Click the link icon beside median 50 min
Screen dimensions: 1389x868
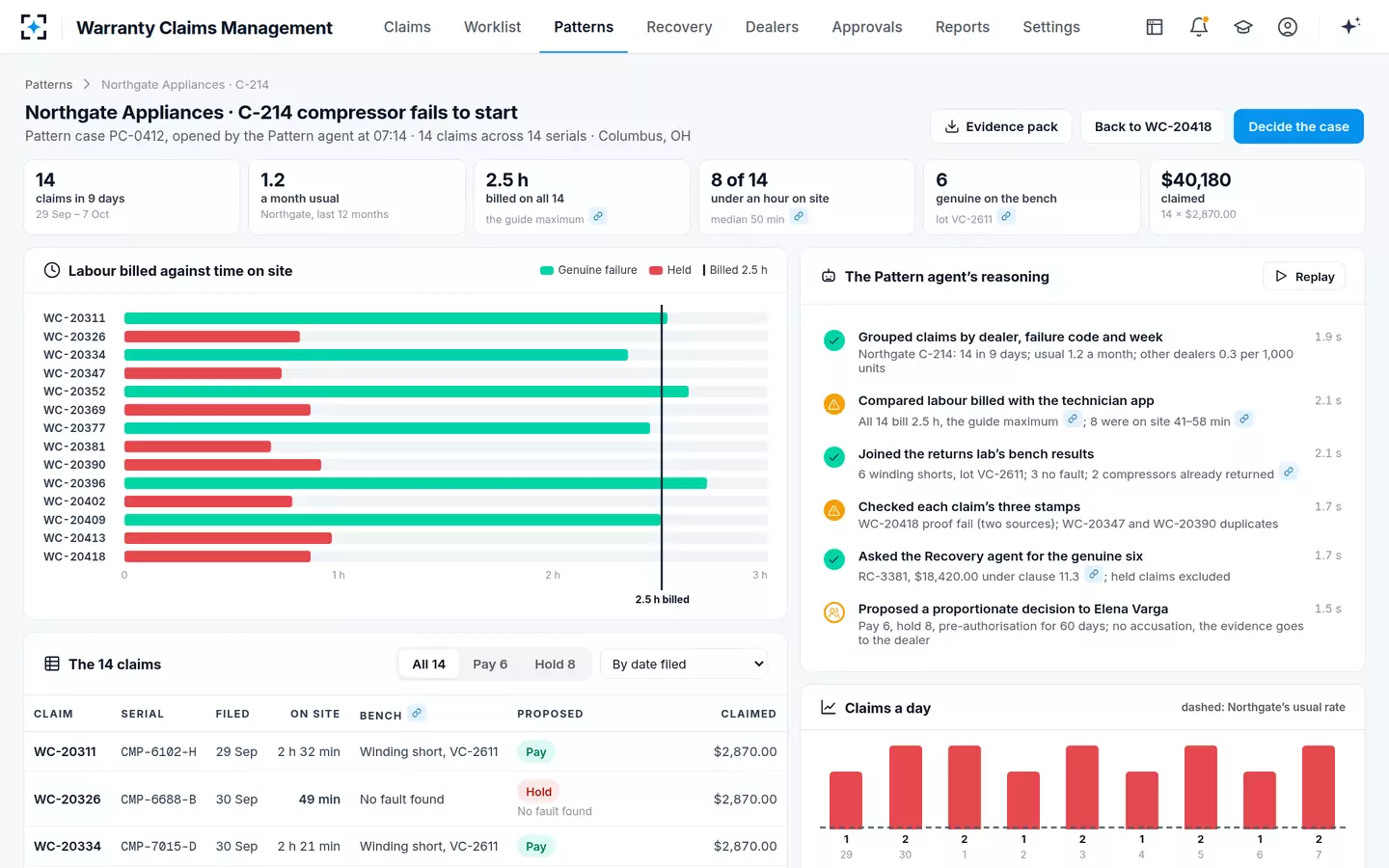(x=799, y=217)
